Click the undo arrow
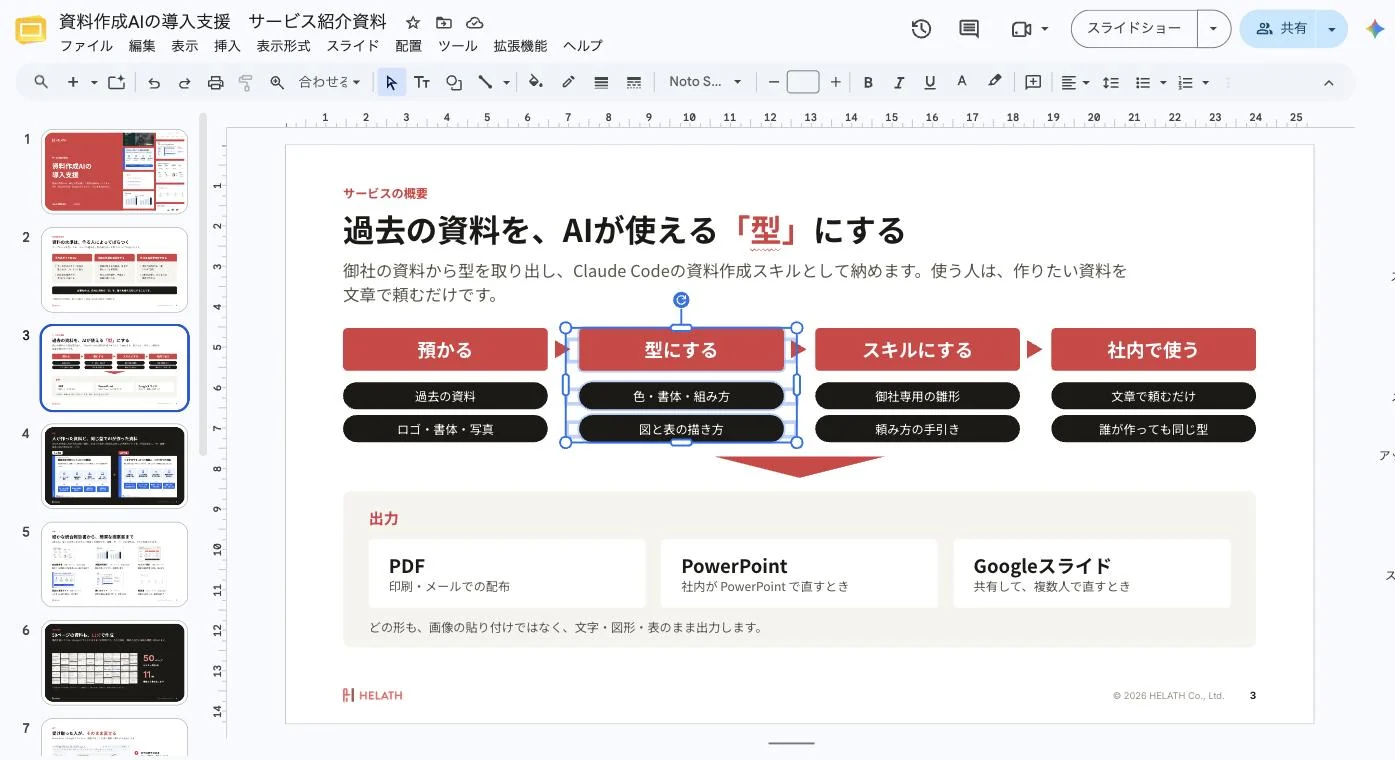 coord(154,82)
